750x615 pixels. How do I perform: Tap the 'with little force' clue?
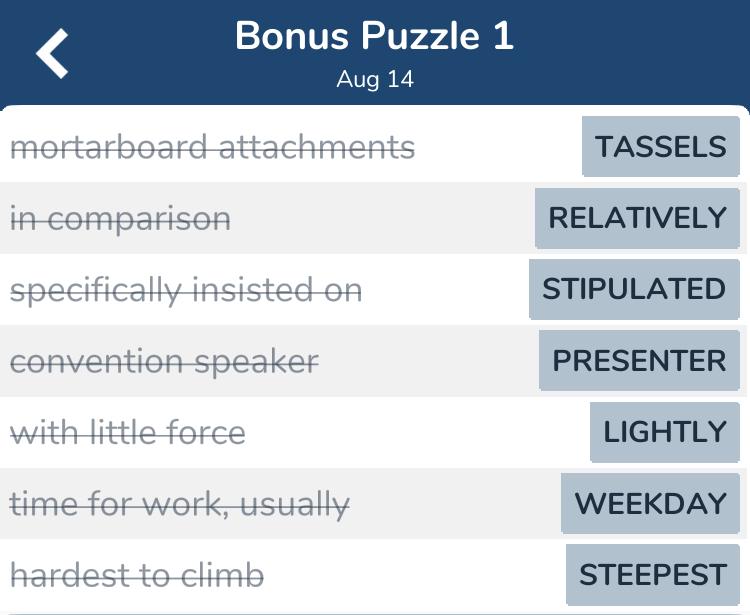coord(127,433)
